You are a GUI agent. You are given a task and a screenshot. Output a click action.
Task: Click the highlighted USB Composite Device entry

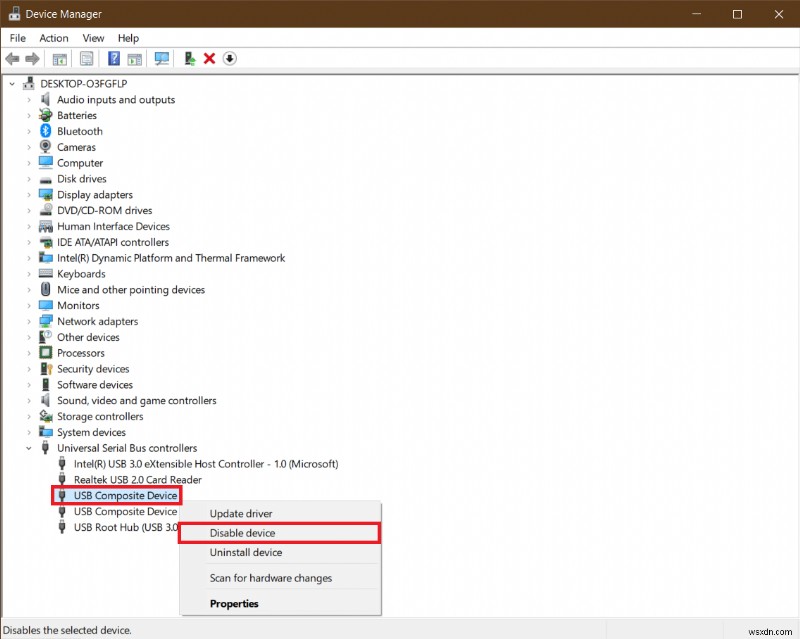125,495
